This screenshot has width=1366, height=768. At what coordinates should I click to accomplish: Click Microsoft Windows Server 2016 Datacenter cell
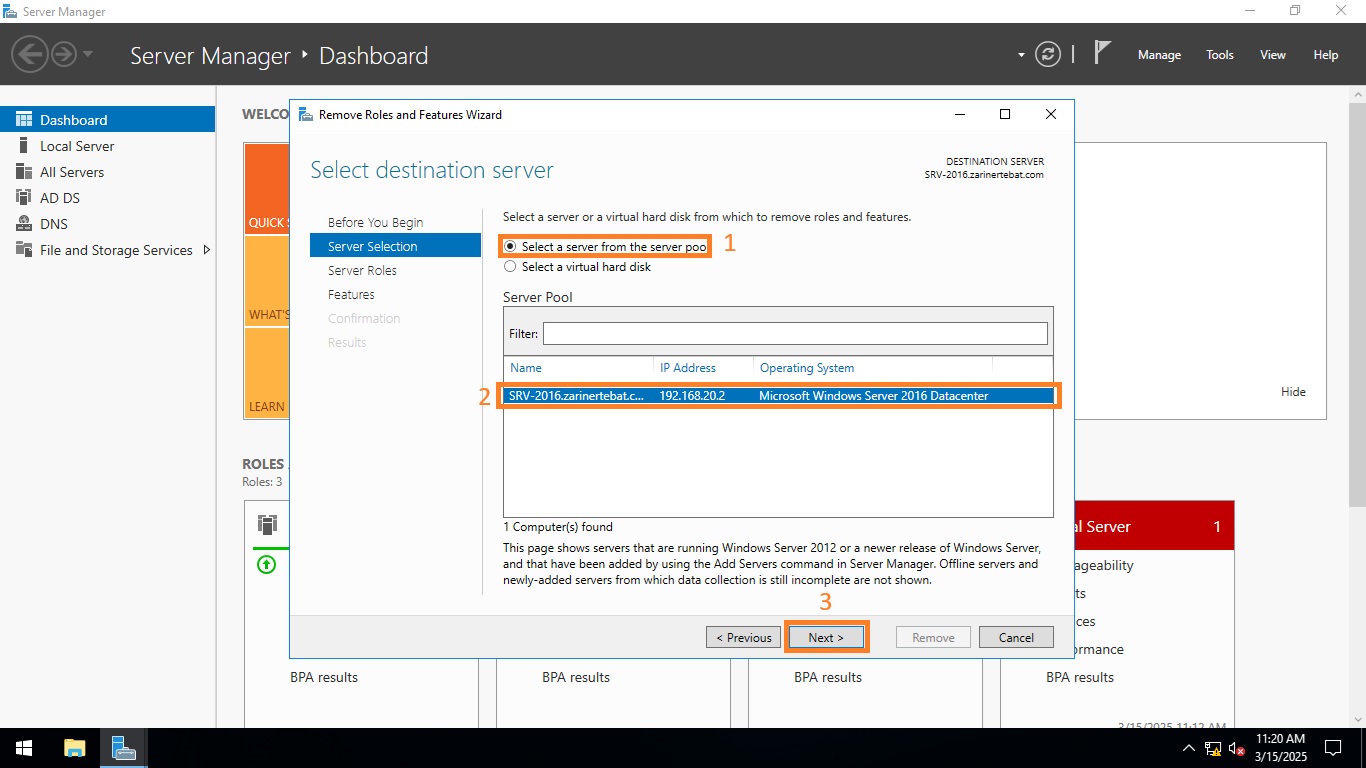[x=874, y=396]
